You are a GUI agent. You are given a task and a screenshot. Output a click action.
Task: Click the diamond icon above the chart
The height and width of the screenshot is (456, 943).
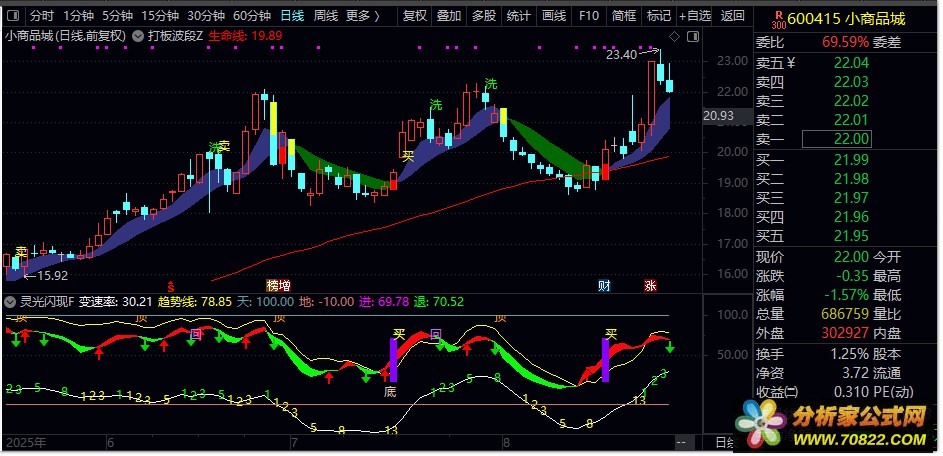(x=675, y=37)
